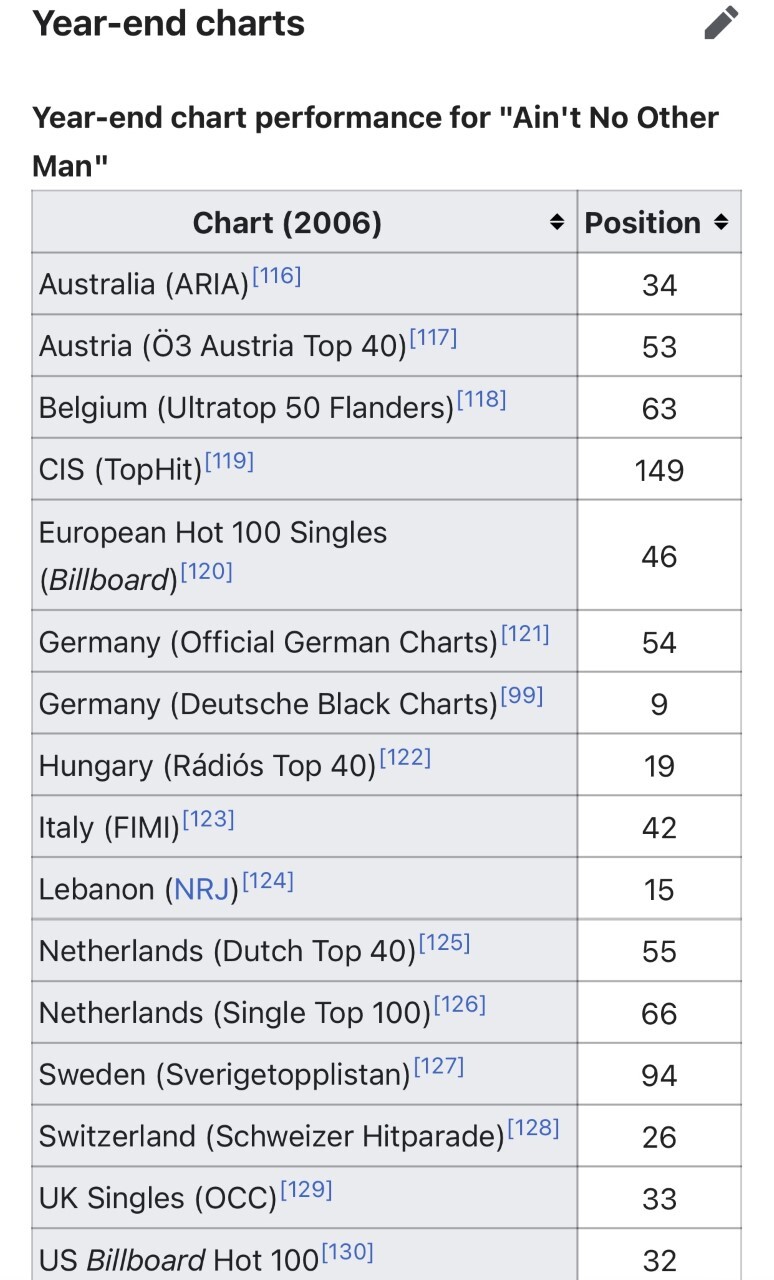774x1280 pixels.
Task: Open citation 124 in the Lebanon row
Action: coord(269,881)
